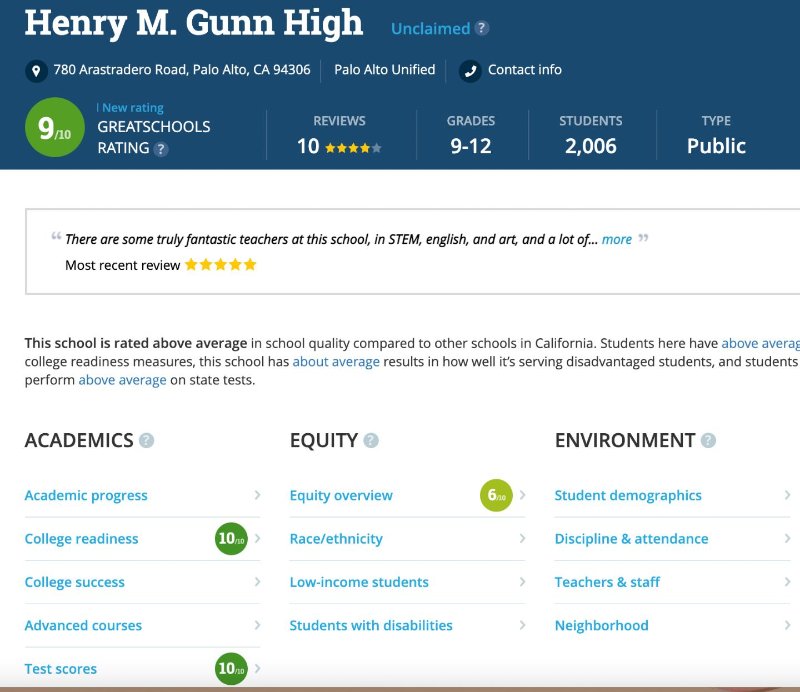800x692 pixels.
Task: Expand the Students with disabilities row chevron
Action: point(522,625)
